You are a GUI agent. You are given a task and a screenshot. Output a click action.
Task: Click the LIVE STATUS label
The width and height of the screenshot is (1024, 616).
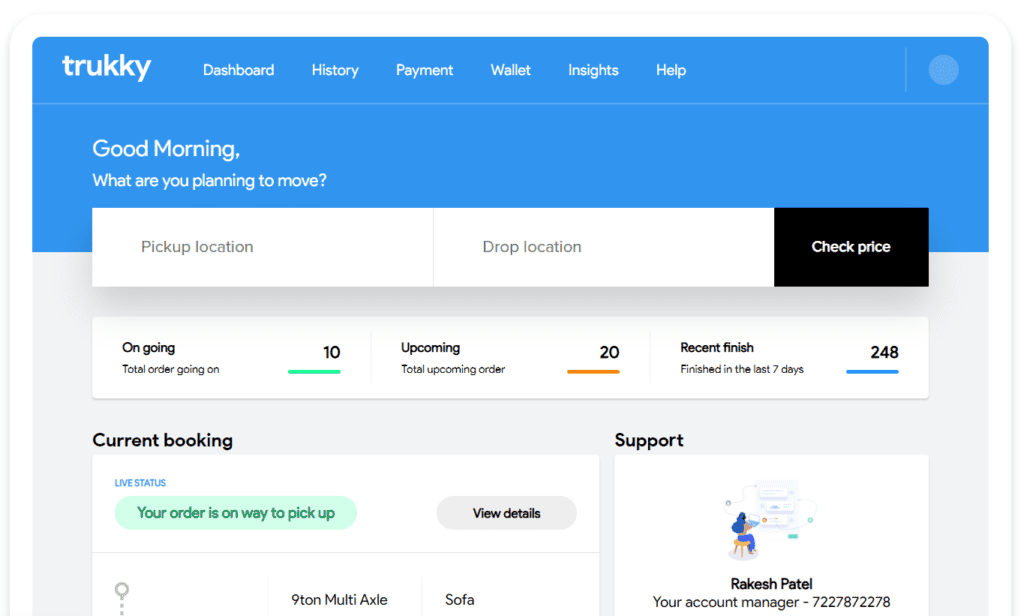tap(140, 483)
